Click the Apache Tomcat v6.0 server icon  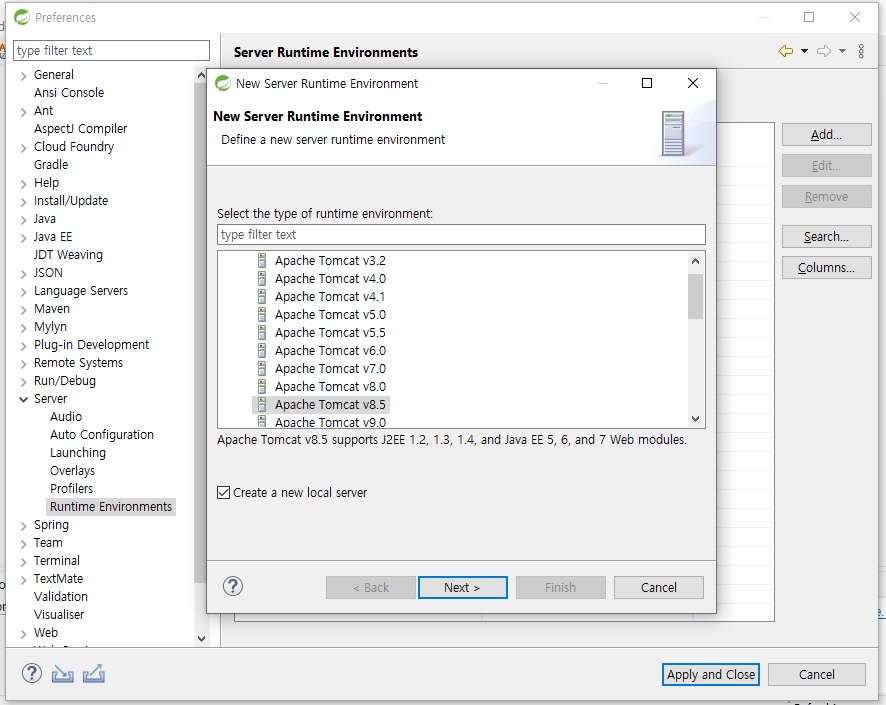point(262,351)
